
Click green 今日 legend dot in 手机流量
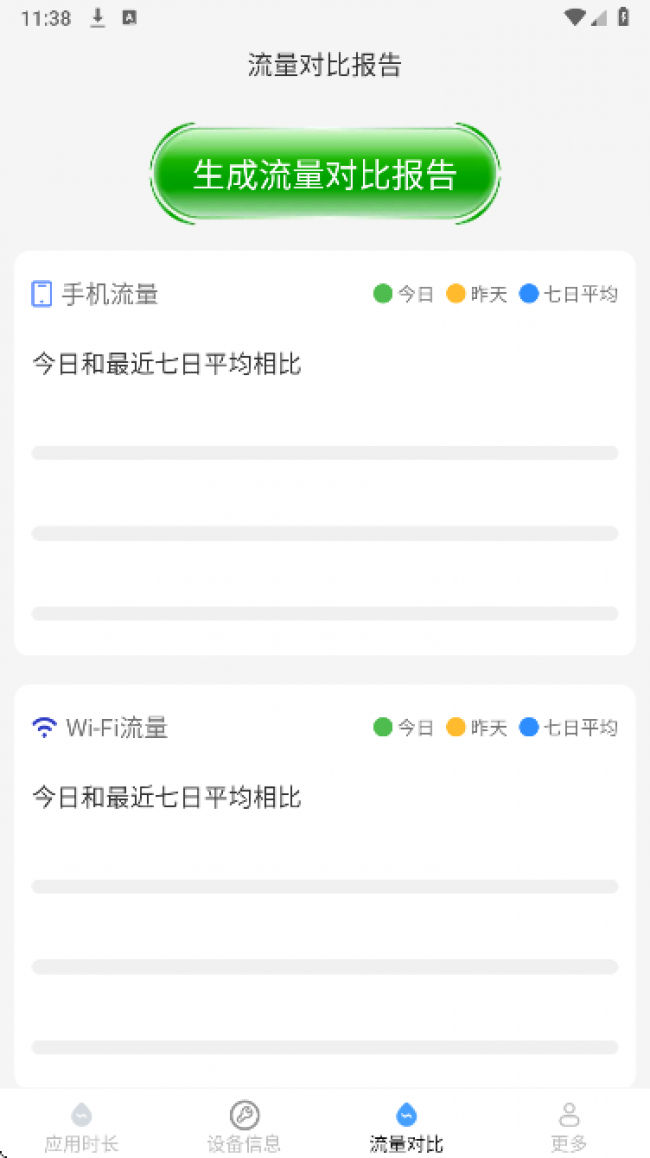click(x=382, y=294)
